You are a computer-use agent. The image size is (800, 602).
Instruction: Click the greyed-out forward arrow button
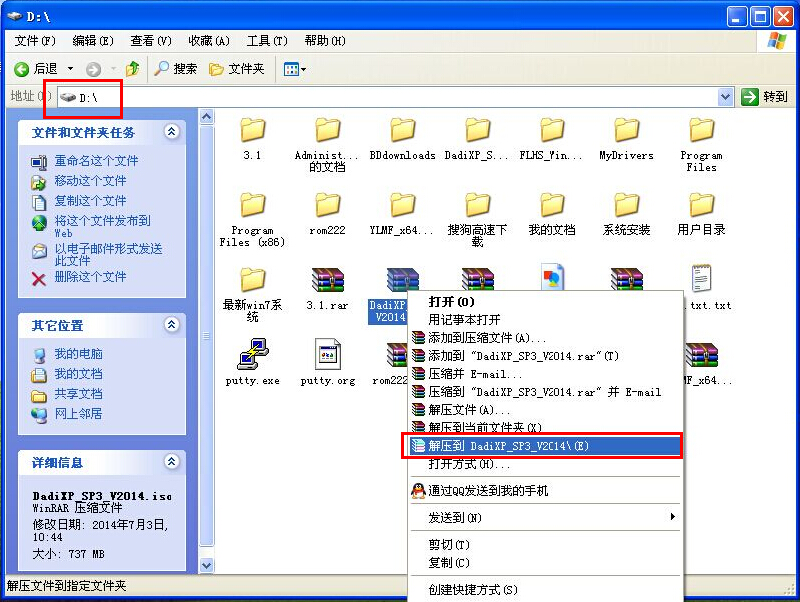click(x=93, y=69)
